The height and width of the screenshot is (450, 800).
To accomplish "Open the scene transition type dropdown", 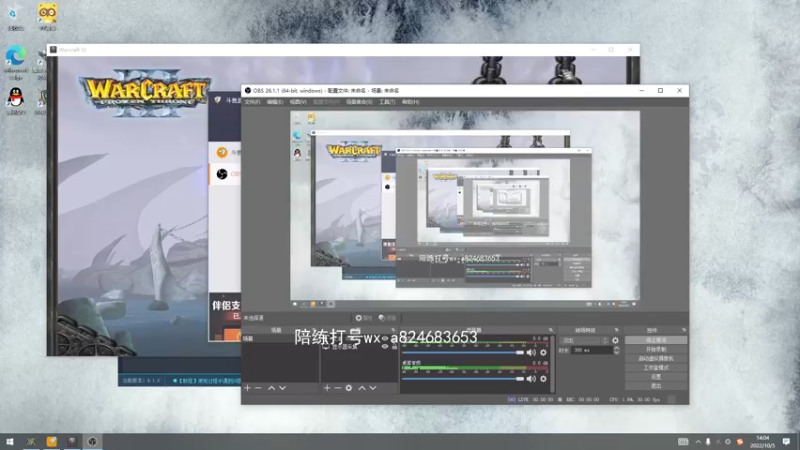I will 584,340.
